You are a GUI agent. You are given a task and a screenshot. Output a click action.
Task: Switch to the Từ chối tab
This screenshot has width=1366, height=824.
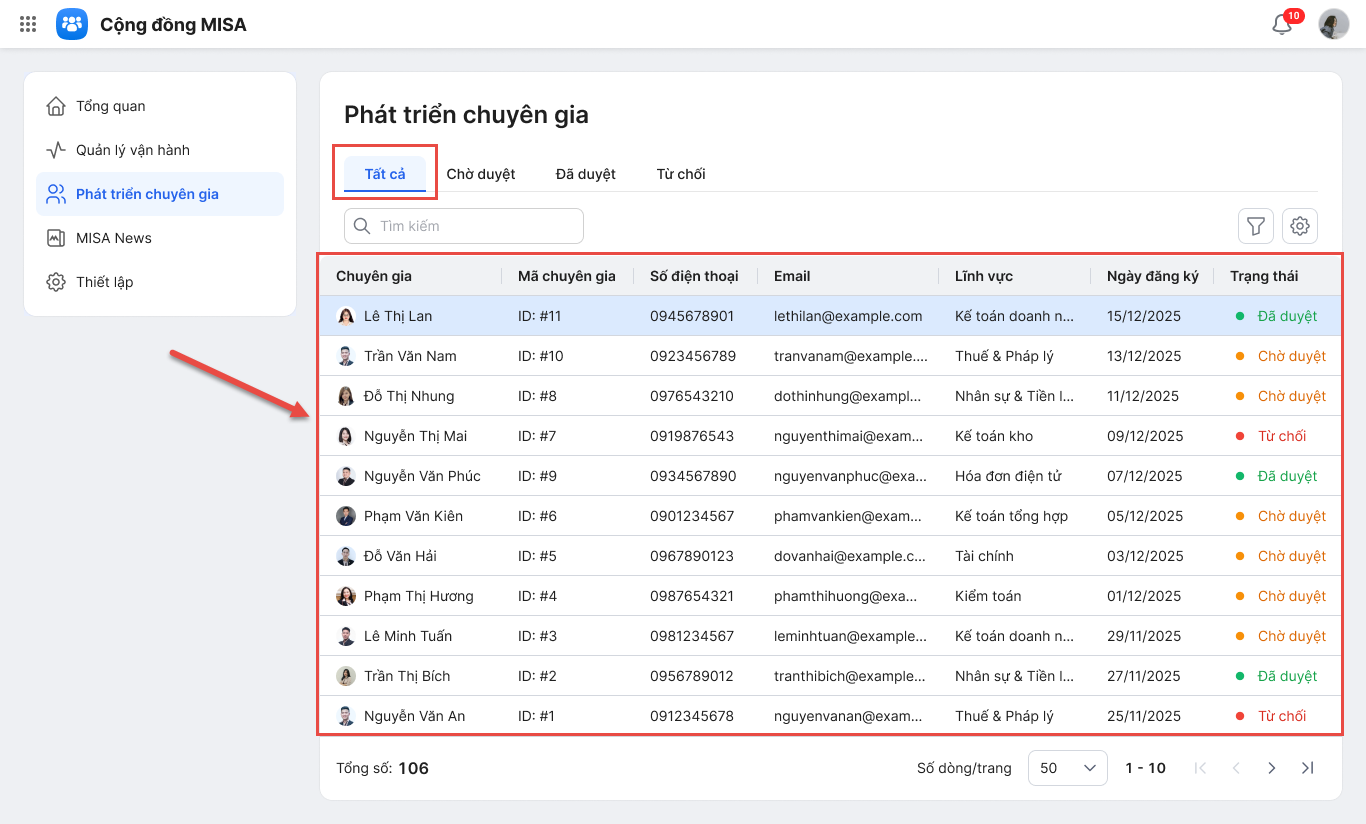click(x=680, y=174)
